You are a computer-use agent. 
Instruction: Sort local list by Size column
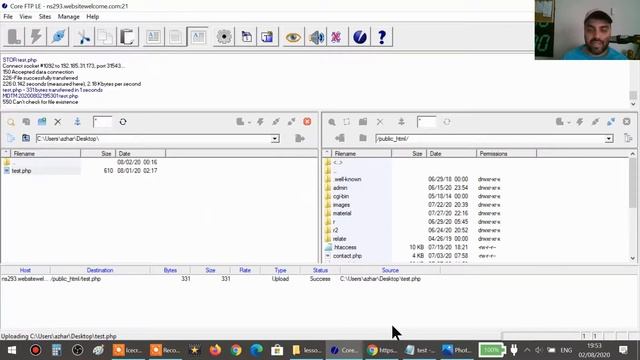(98, 153)
